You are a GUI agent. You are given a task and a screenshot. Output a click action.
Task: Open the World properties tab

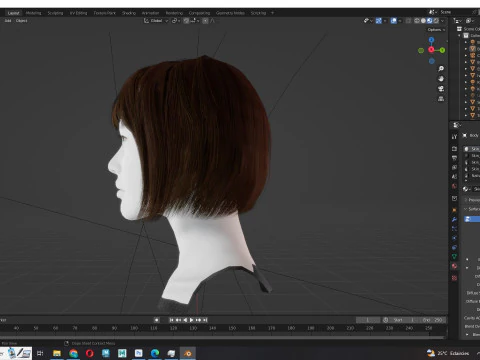pyautogui.click(x=454, y=186)
